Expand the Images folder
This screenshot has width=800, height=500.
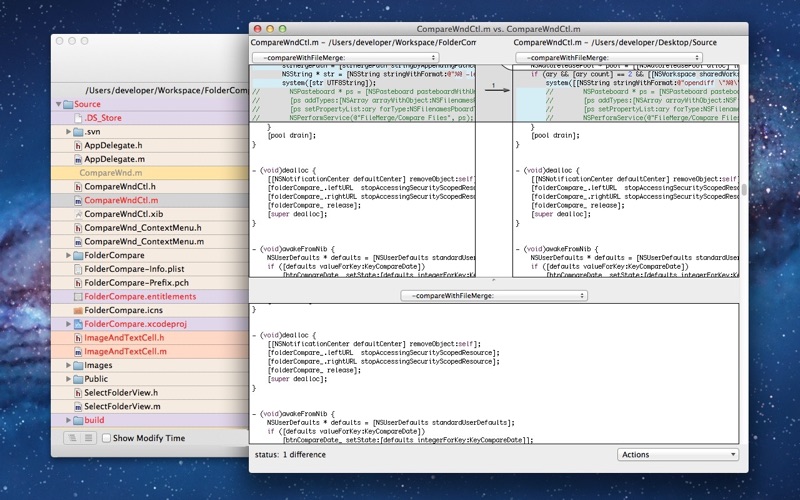pyautogui.click(x=68, y=365)
